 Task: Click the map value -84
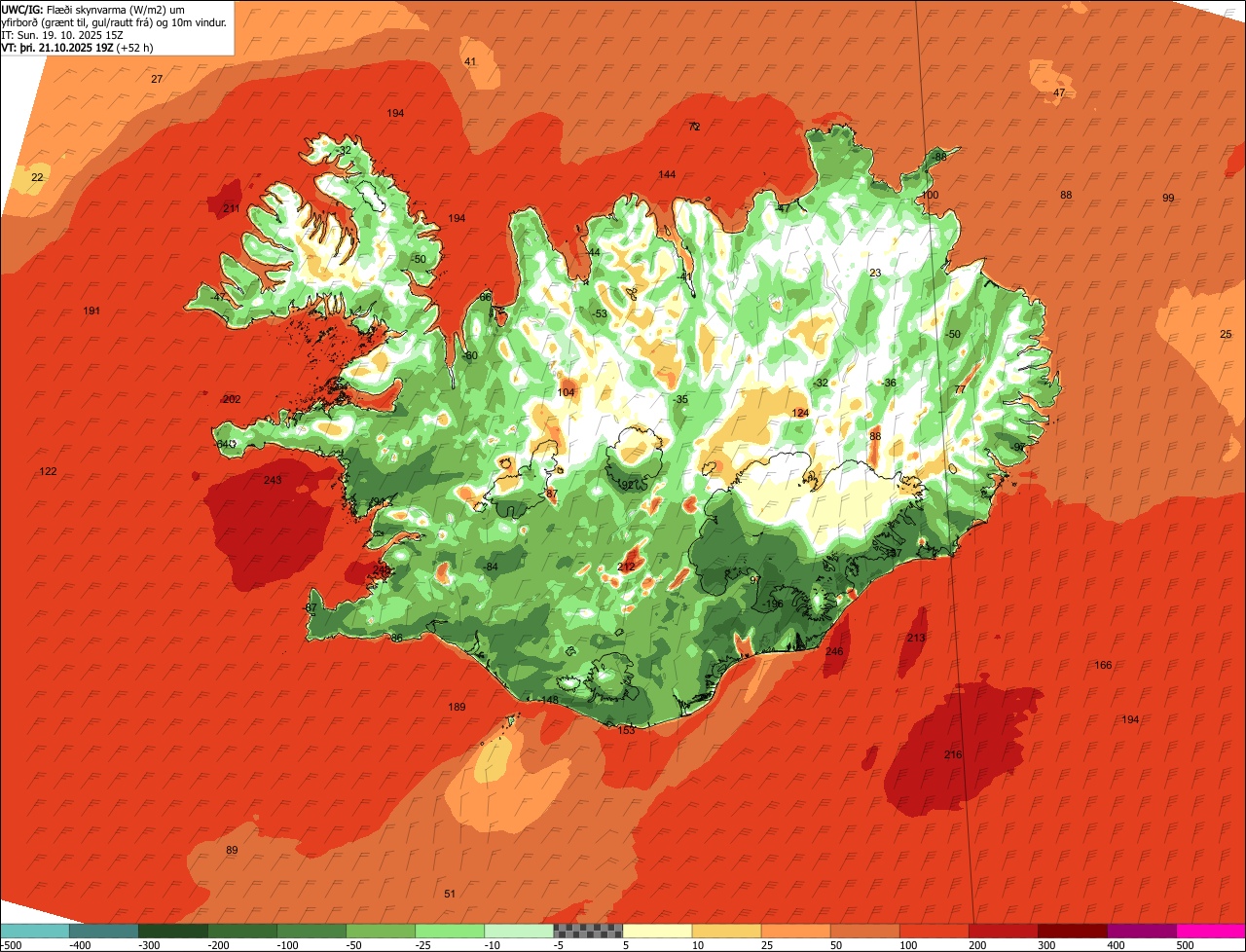490,567
